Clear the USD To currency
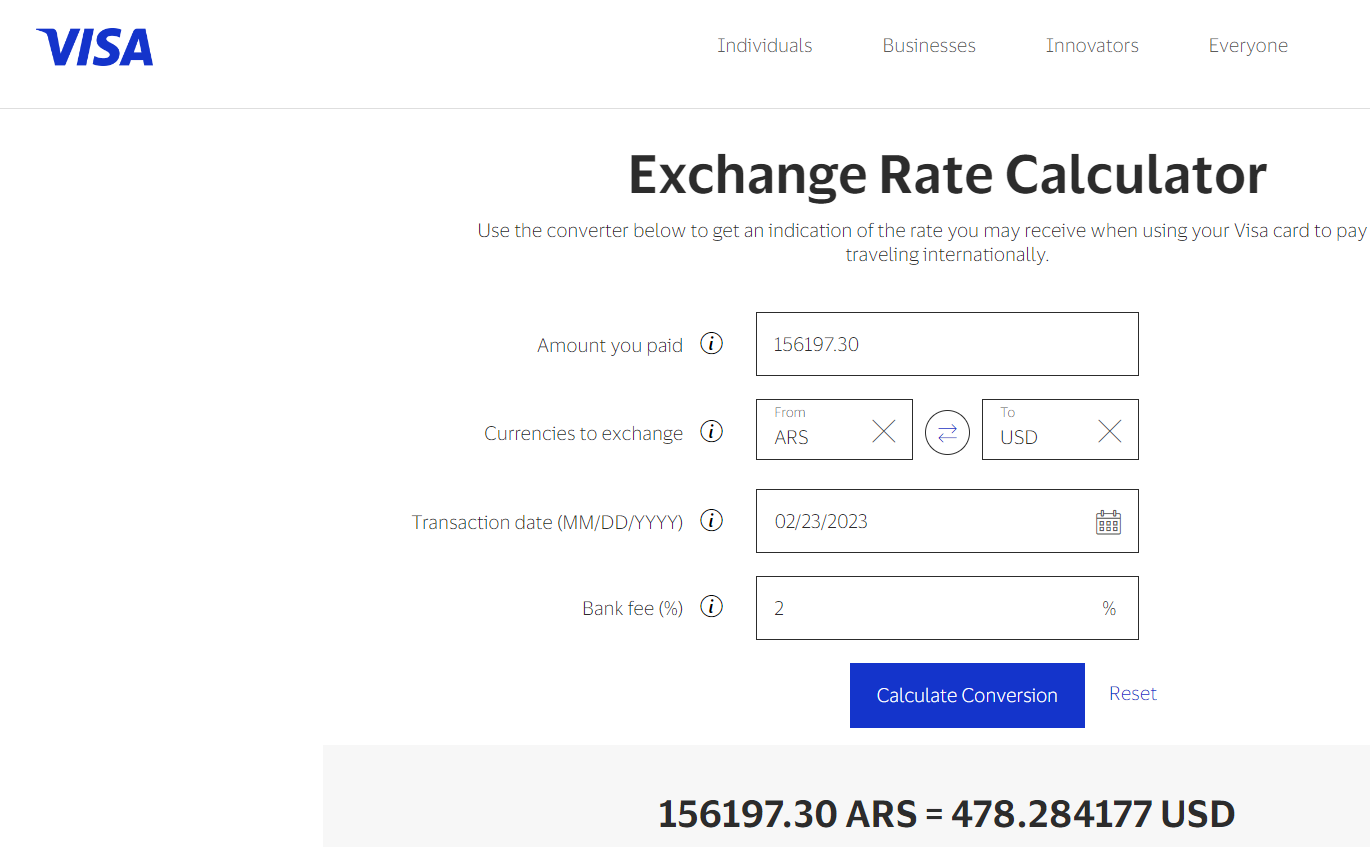Screen dimensions: 1370x847 coord(1110,431)
